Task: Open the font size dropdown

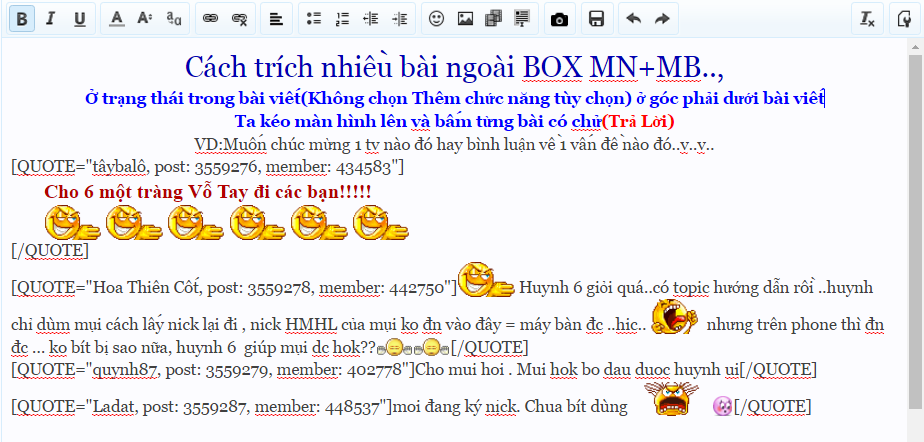Action: click(145, 19)
